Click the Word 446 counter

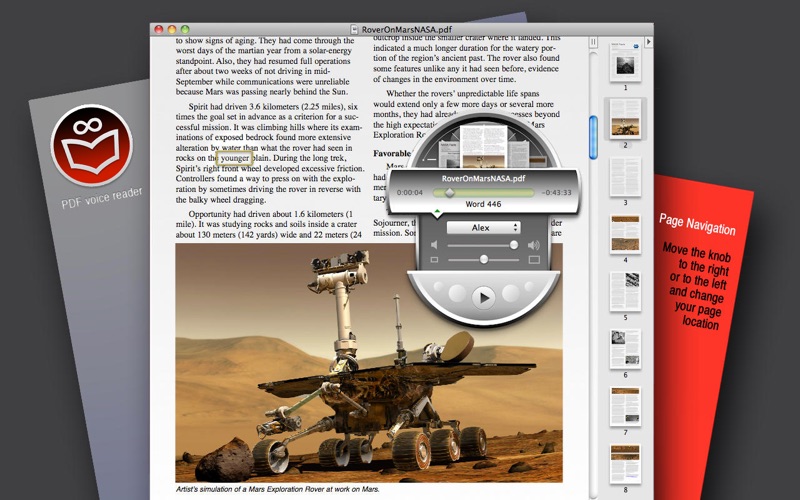(483, 204)
